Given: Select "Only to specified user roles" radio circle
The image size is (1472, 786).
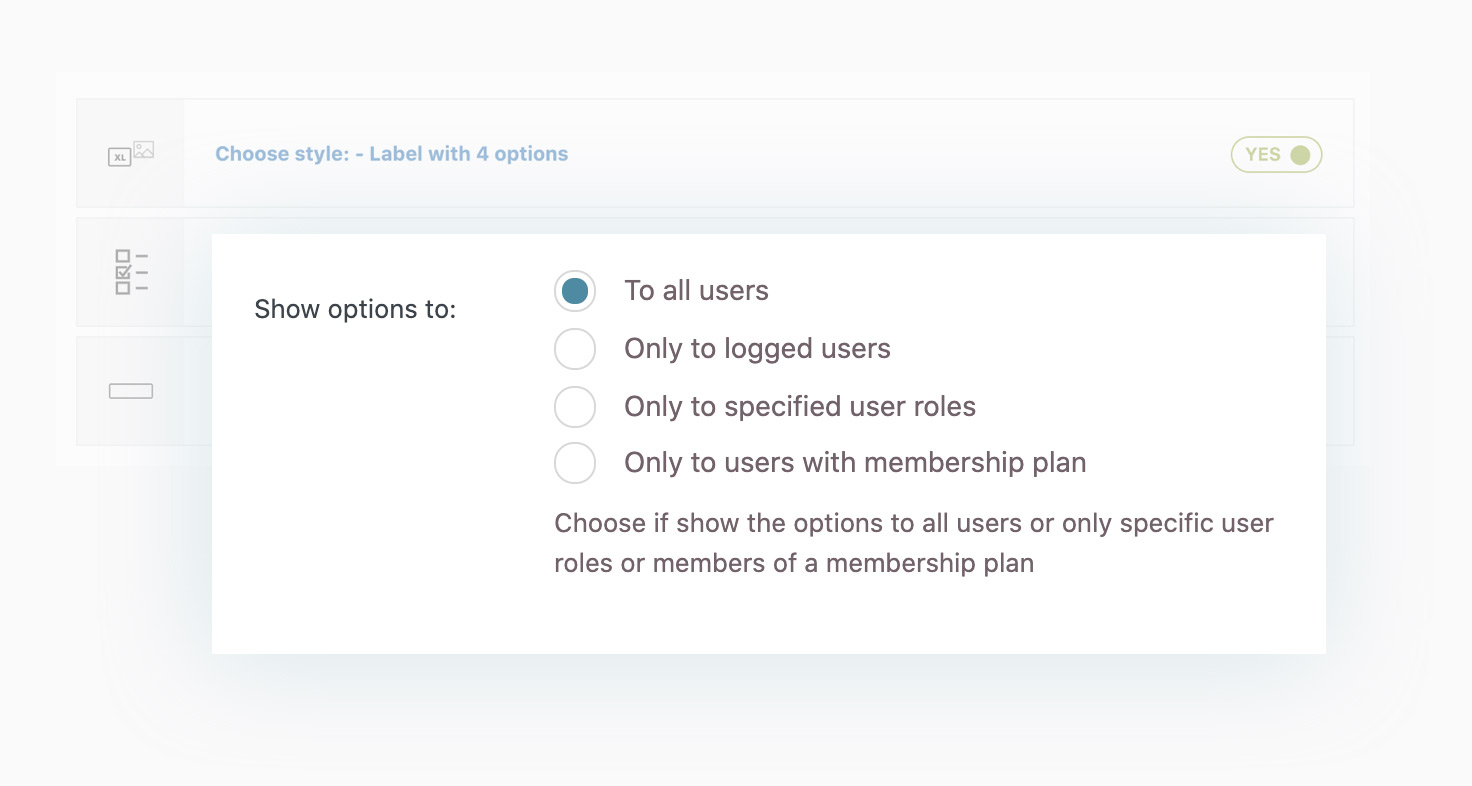Looking at the screenshot, I should click(x=575, y=407).
